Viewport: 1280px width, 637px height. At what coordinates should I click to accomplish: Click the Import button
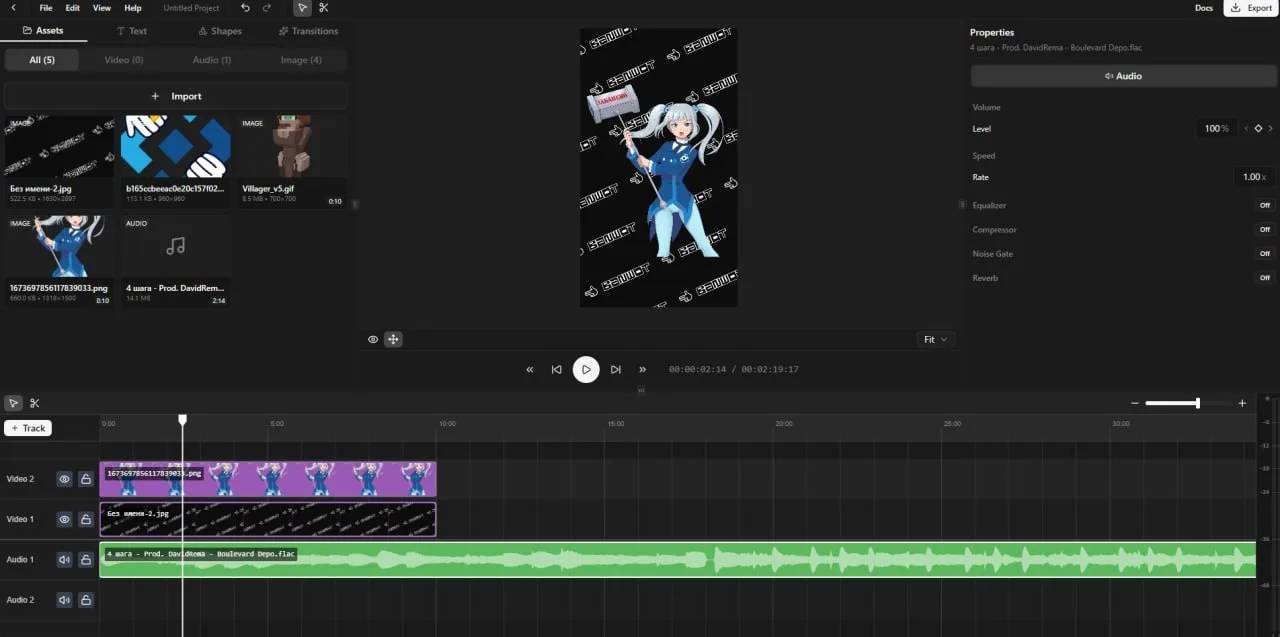click(176, 96)
